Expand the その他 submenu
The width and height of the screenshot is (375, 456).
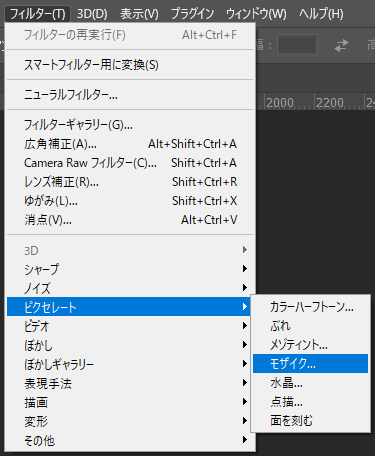coord(130,440)
